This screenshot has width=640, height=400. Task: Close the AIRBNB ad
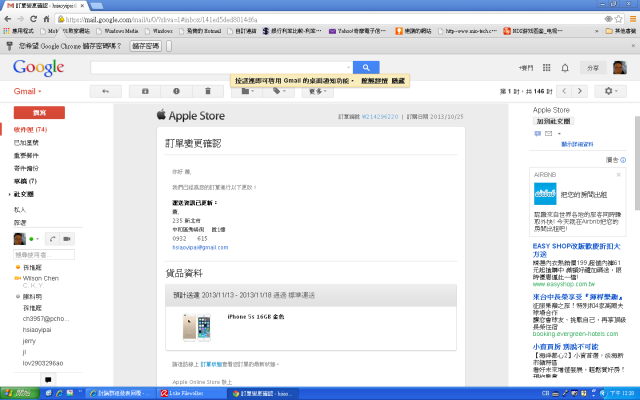pos(618,175)
